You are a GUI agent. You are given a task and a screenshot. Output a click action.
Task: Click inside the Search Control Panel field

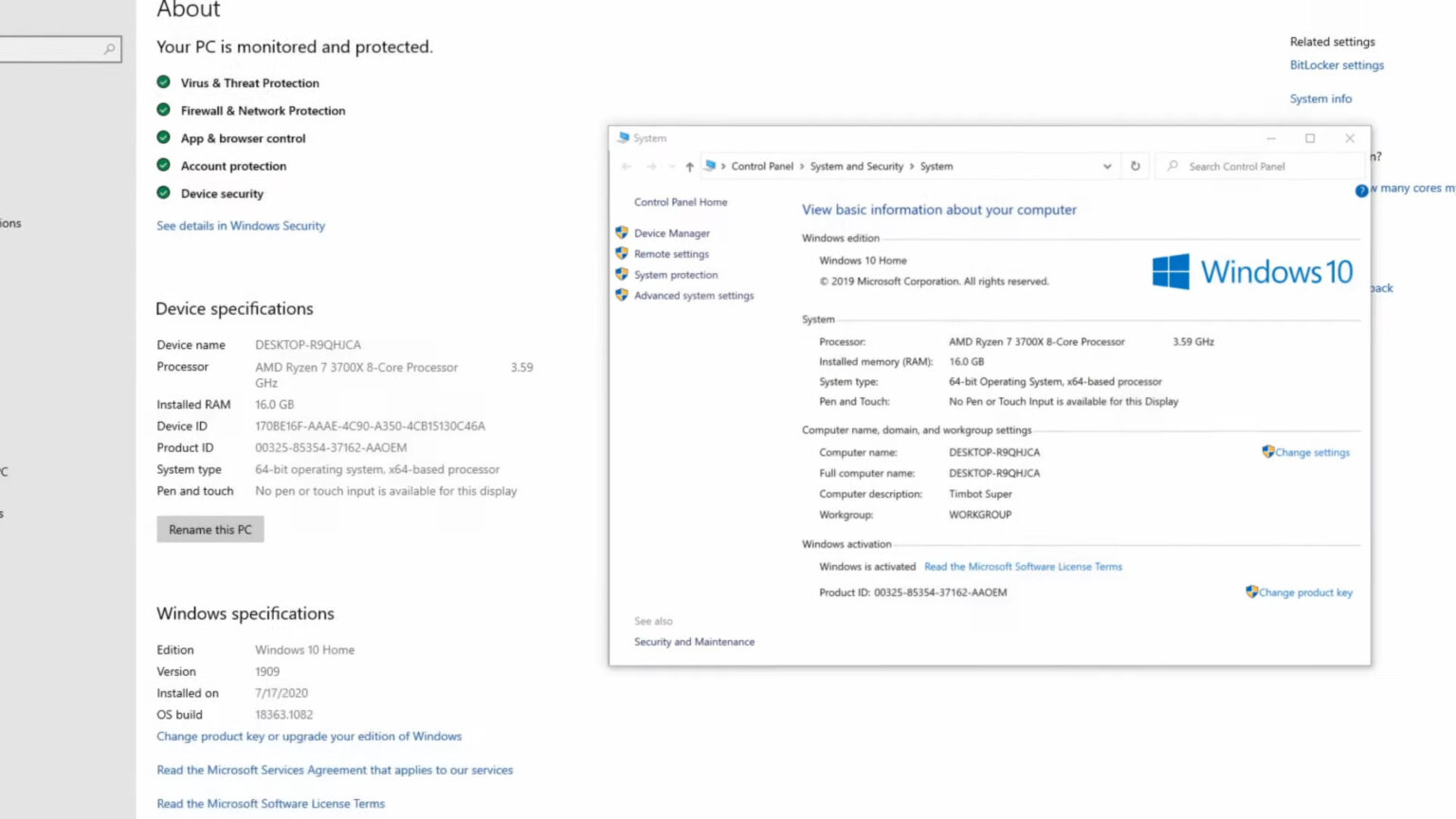[1251, 166]
